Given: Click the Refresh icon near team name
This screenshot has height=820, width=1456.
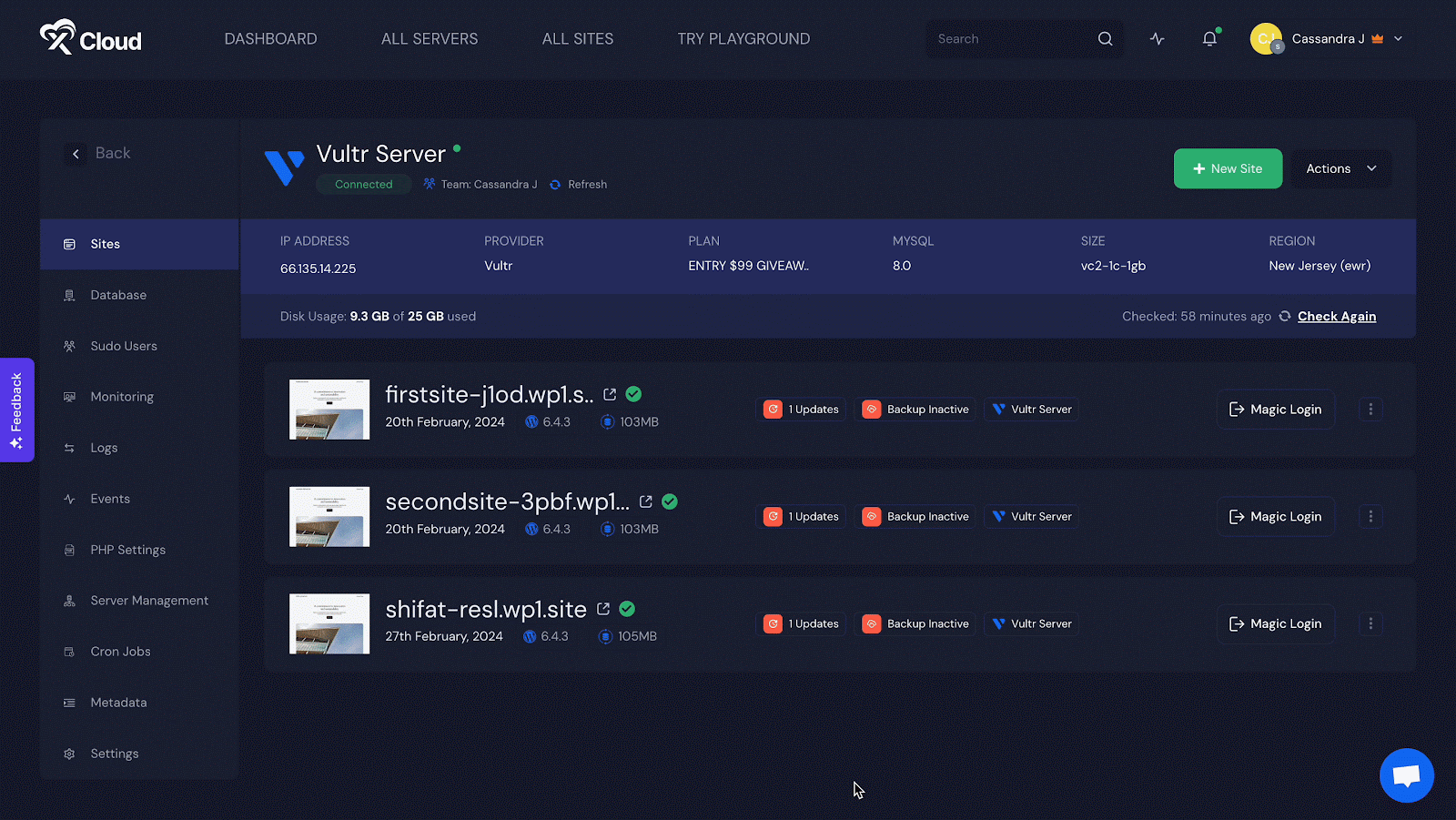Looking at the screenshot, I should tap(555, 185).
